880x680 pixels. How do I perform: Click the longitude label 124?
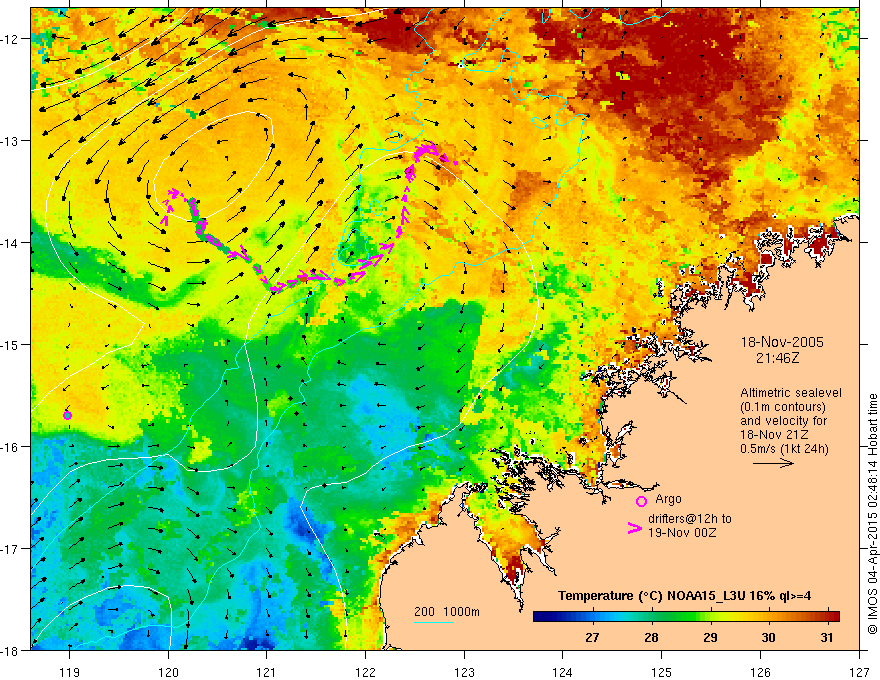[563, 672]
